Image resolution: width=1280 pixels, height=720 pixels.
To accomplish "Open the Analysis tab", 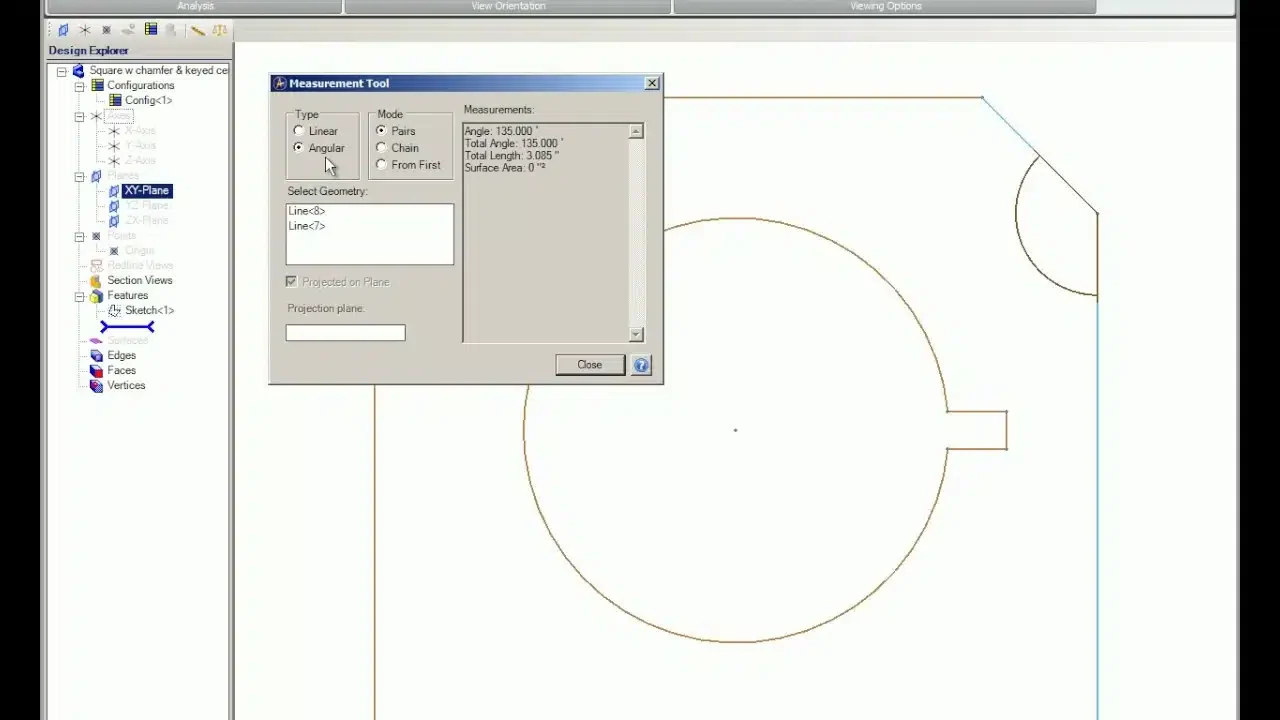I will [195, 6].
